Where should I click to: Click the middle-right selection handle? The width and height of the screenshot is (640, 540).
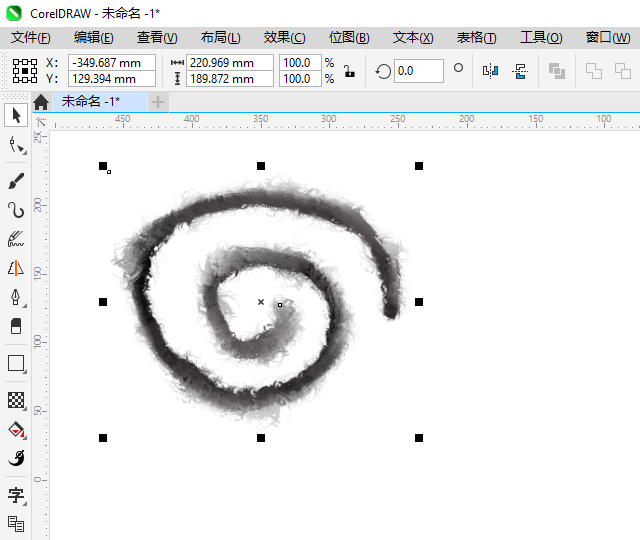click(x=419, y=302)
